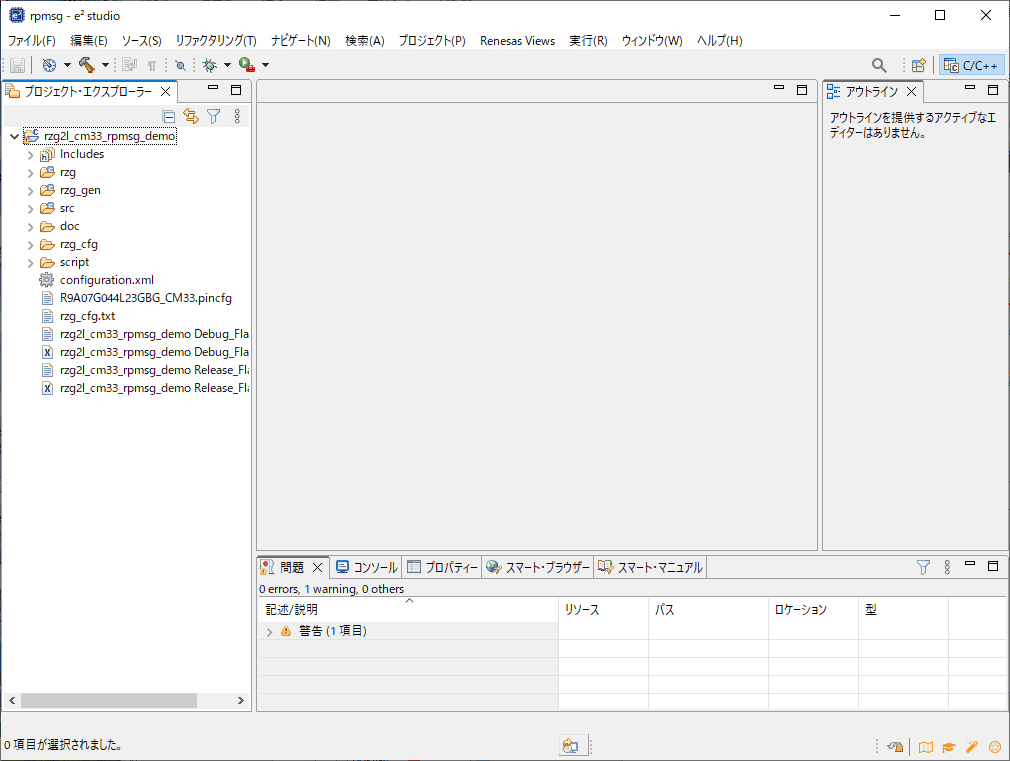Switch to the プロパティー tab
Screen dimensions: 1010x761
click(443, 567)
